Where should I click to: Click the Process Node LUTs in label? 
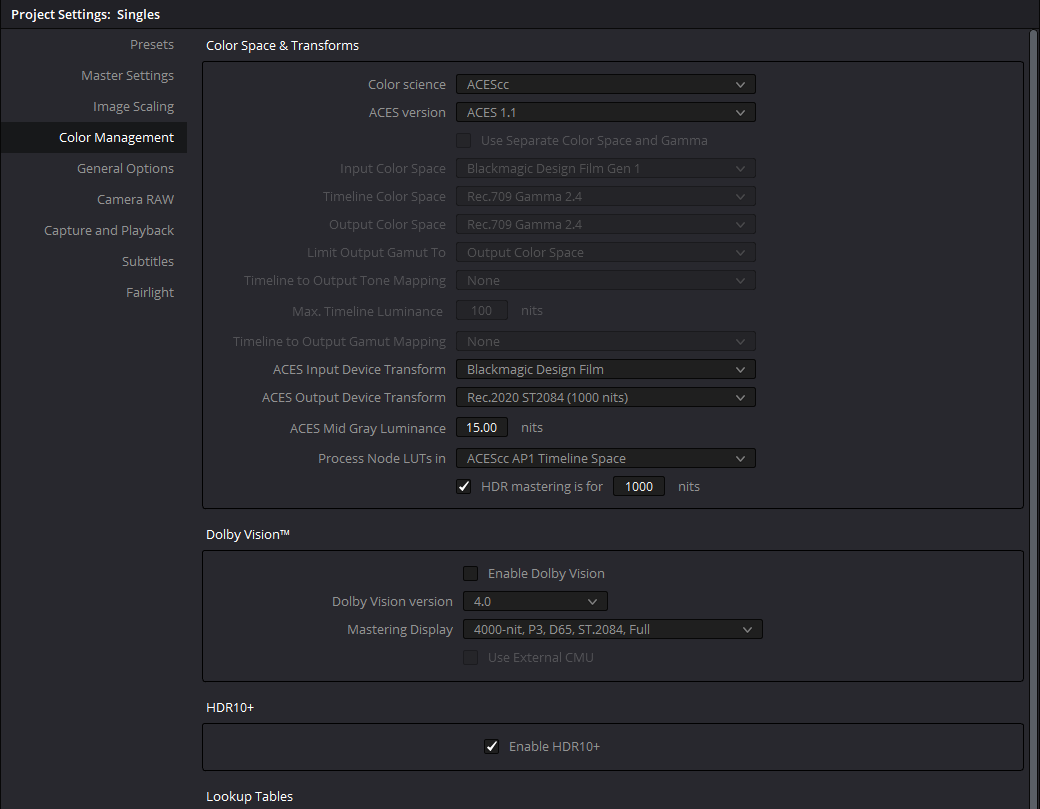point(381,458)
